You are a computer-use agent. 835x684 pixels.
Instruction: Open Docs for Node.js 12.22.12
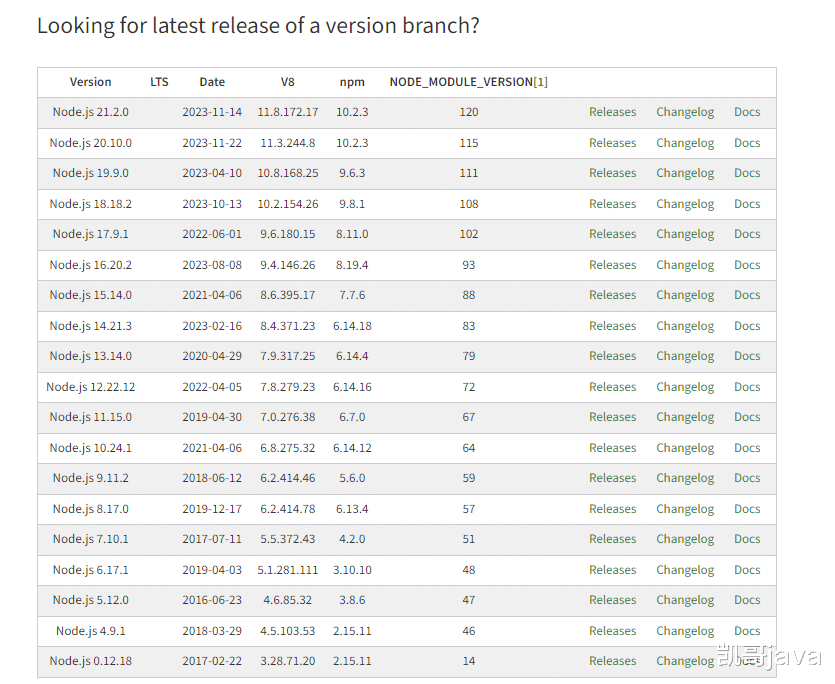747,387
